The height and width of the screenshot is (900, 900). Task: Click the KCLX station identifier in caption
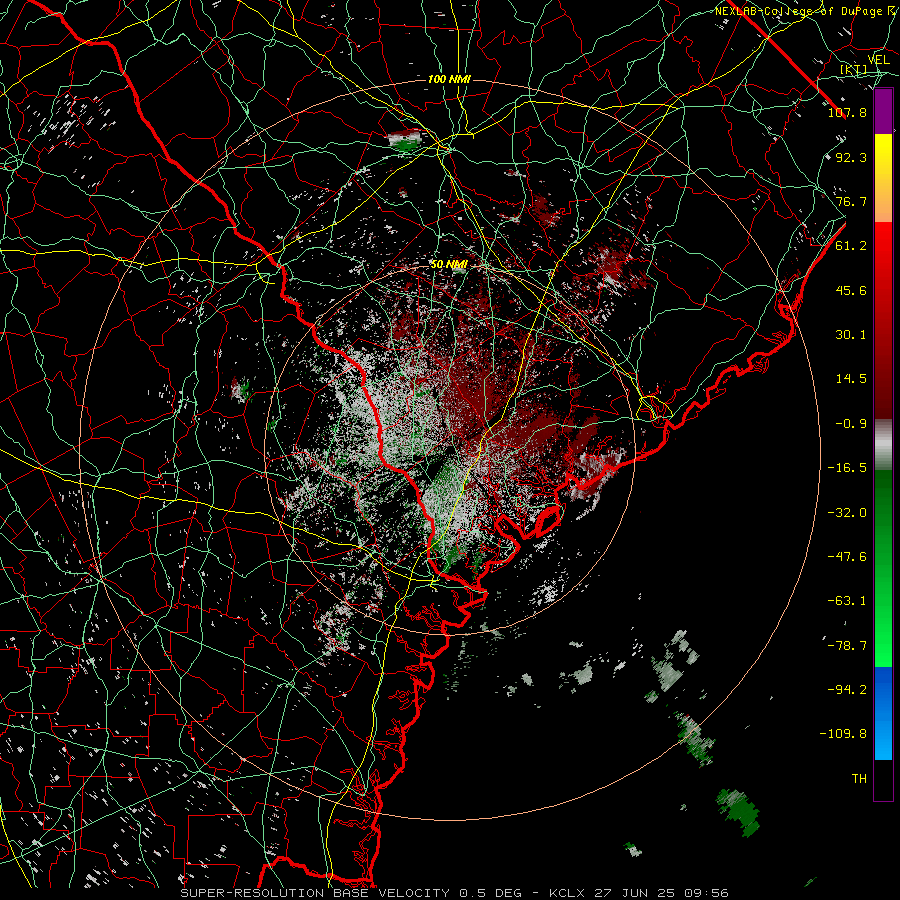coord(567,893)
